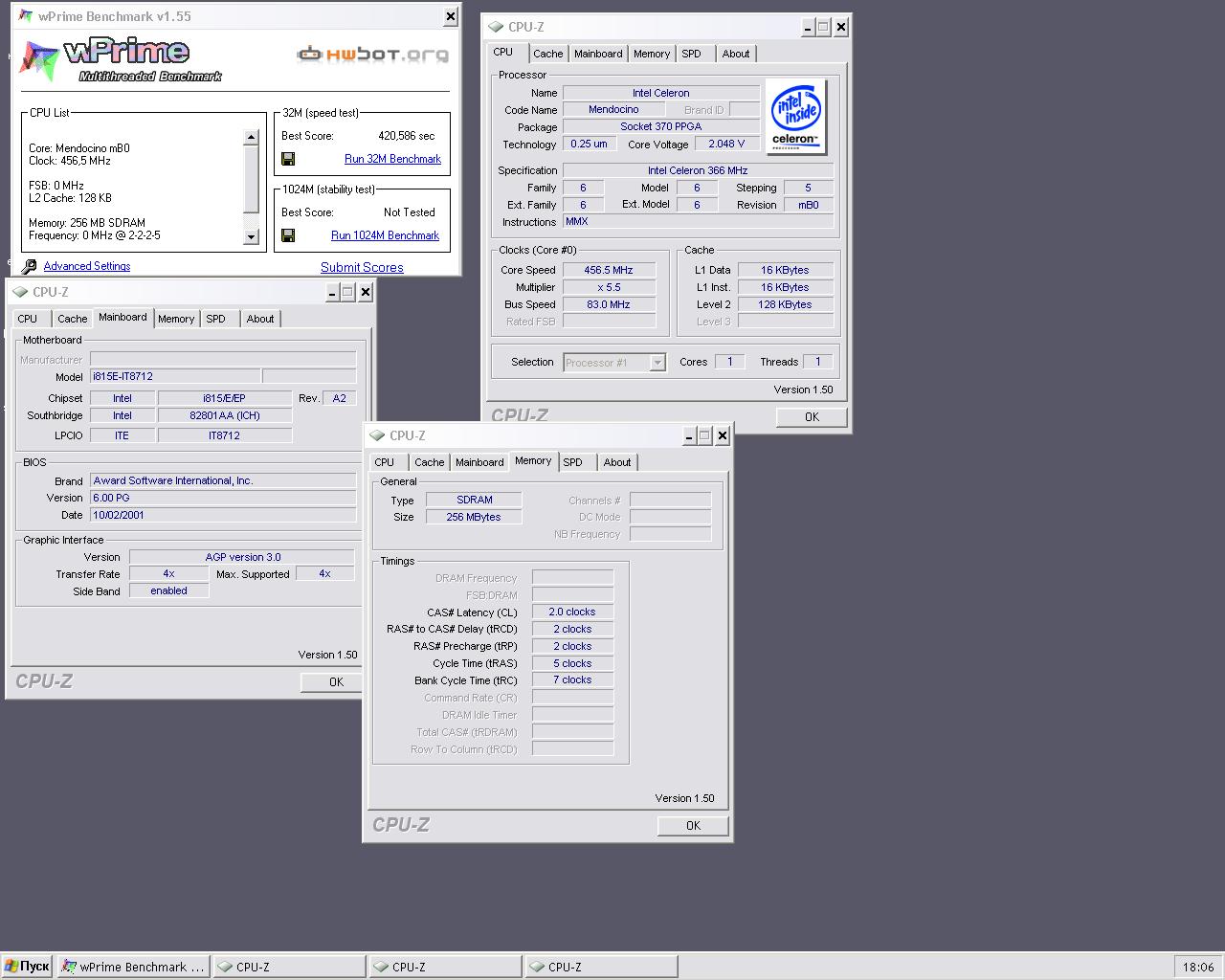Switch to Memory tab in CPU window
Screen dimensions: 1225x980
[x=652, y=54]
